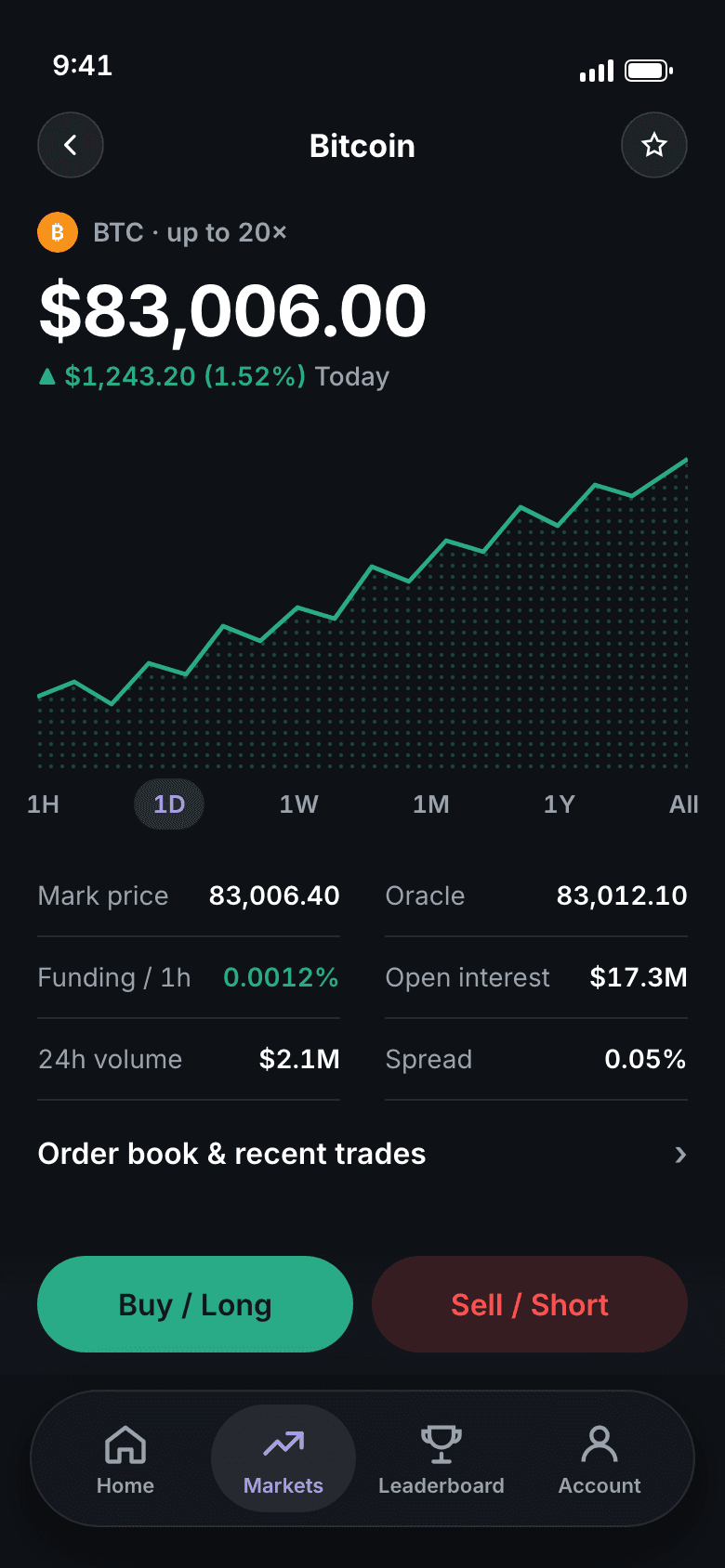Tap Spread value 0.05%
The width and height of the screenshot is (725, 1568).
[645, 1059]
